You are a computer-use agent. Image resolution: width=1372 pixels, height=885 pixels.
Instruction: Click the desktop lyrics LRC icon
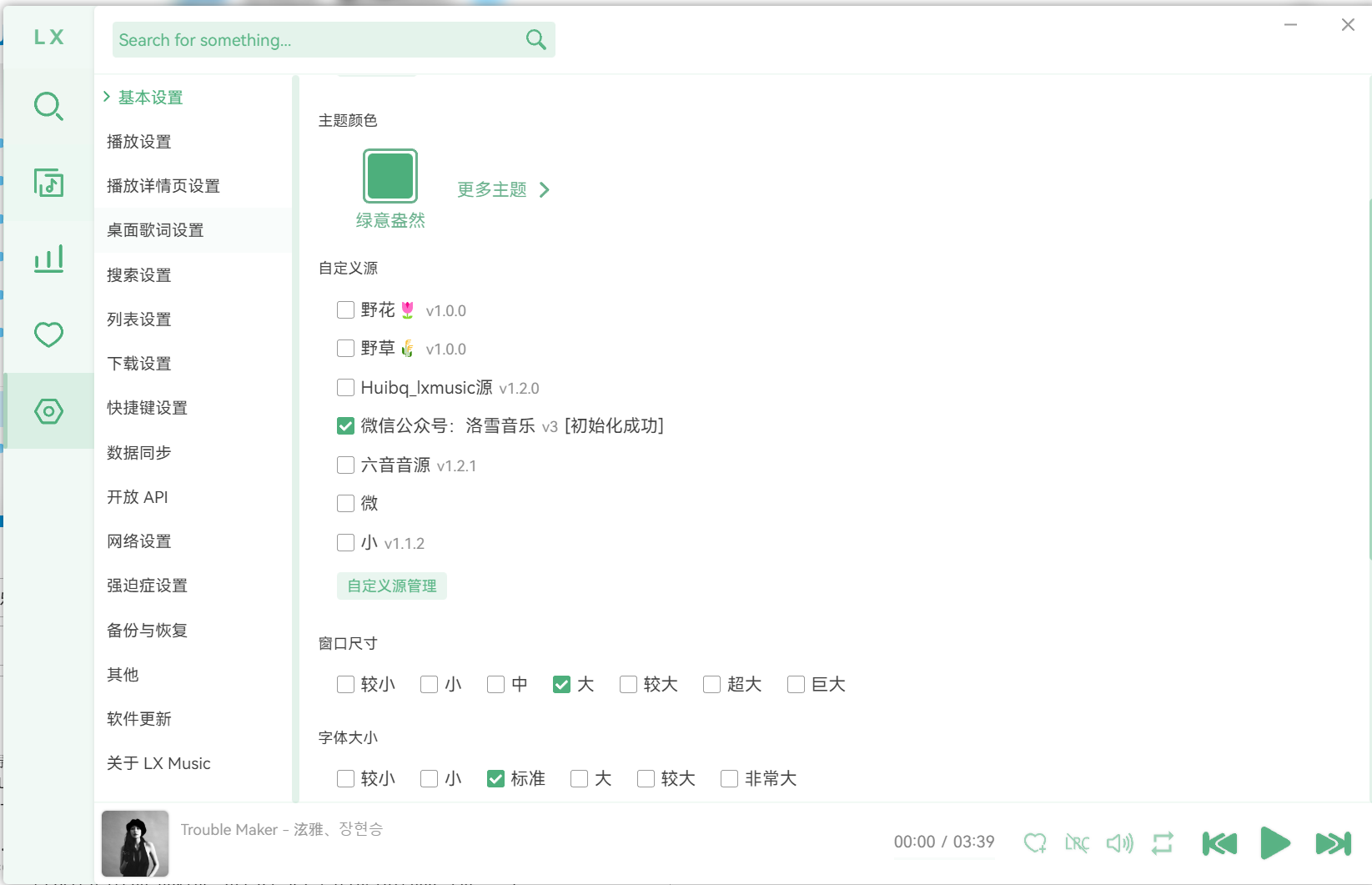[x=1077, y=843]
